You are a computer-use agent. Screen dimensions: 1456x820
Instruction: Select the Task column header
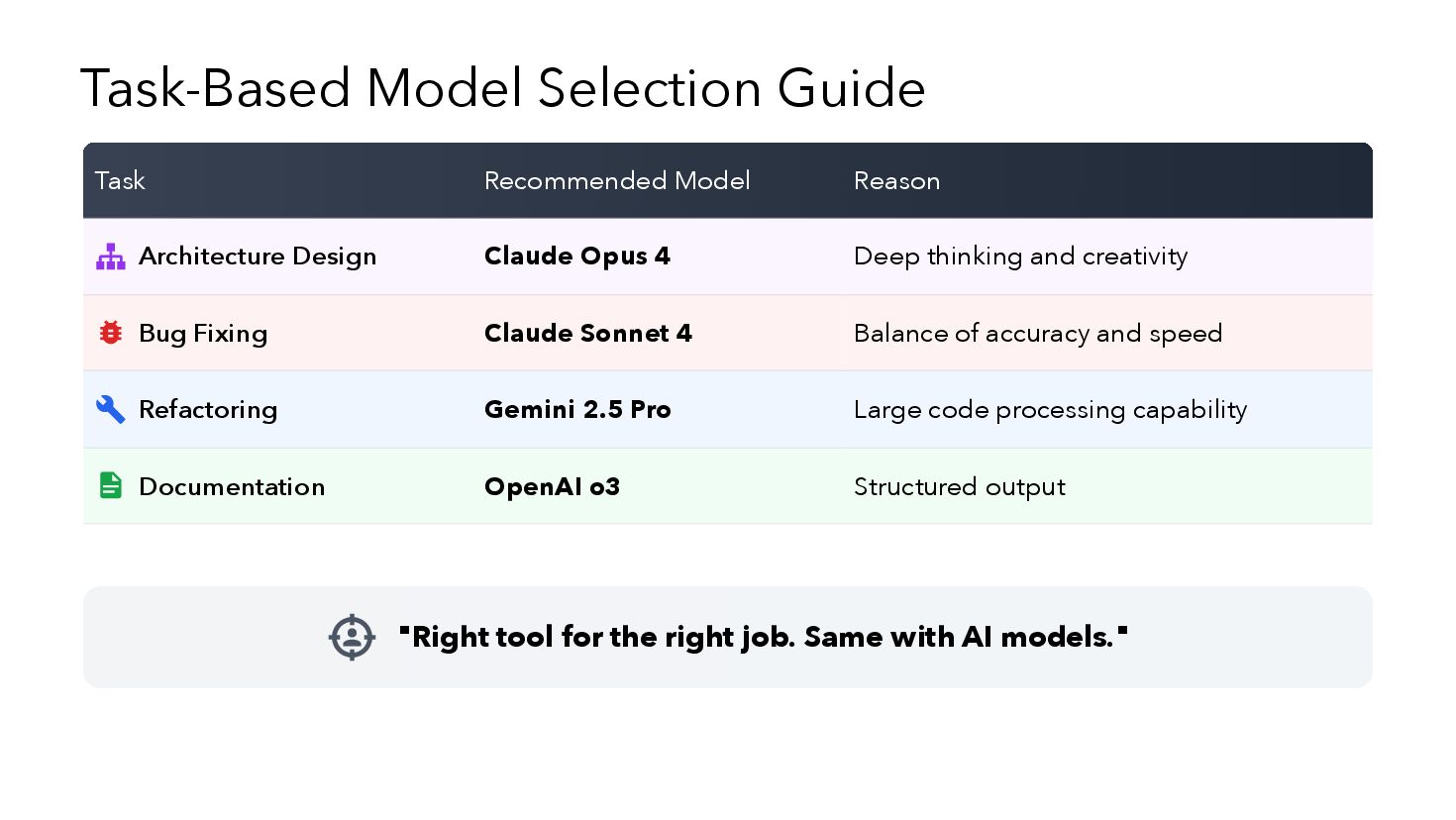tap(120, 180)
